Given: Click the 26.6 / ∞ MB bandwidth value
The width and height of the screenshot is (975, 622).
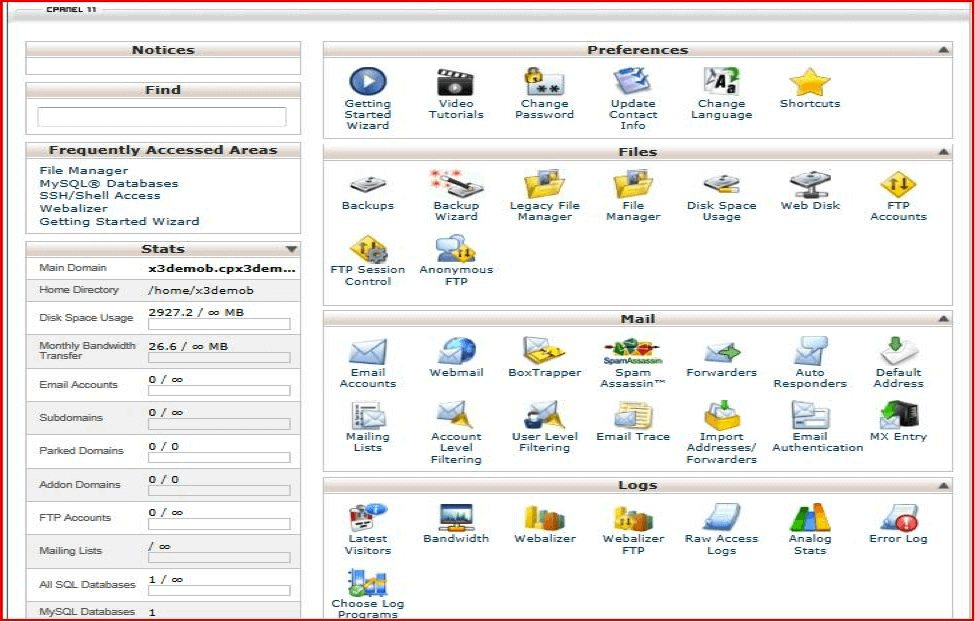Looking at the screenshot, I should 188,346.
